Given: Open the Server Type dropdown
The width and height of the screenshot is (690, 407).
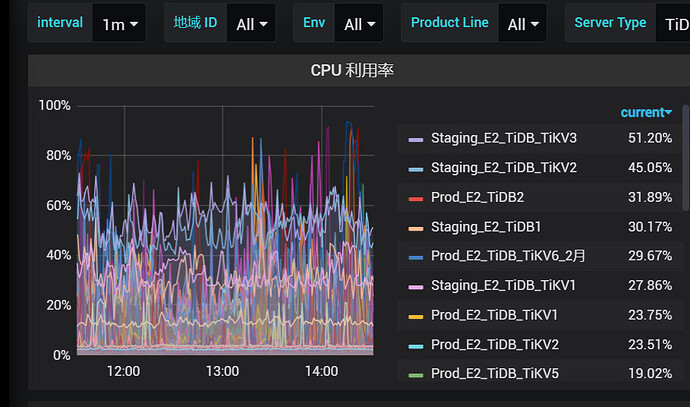Looking at the screenshot, I should [x=673, y=23].
